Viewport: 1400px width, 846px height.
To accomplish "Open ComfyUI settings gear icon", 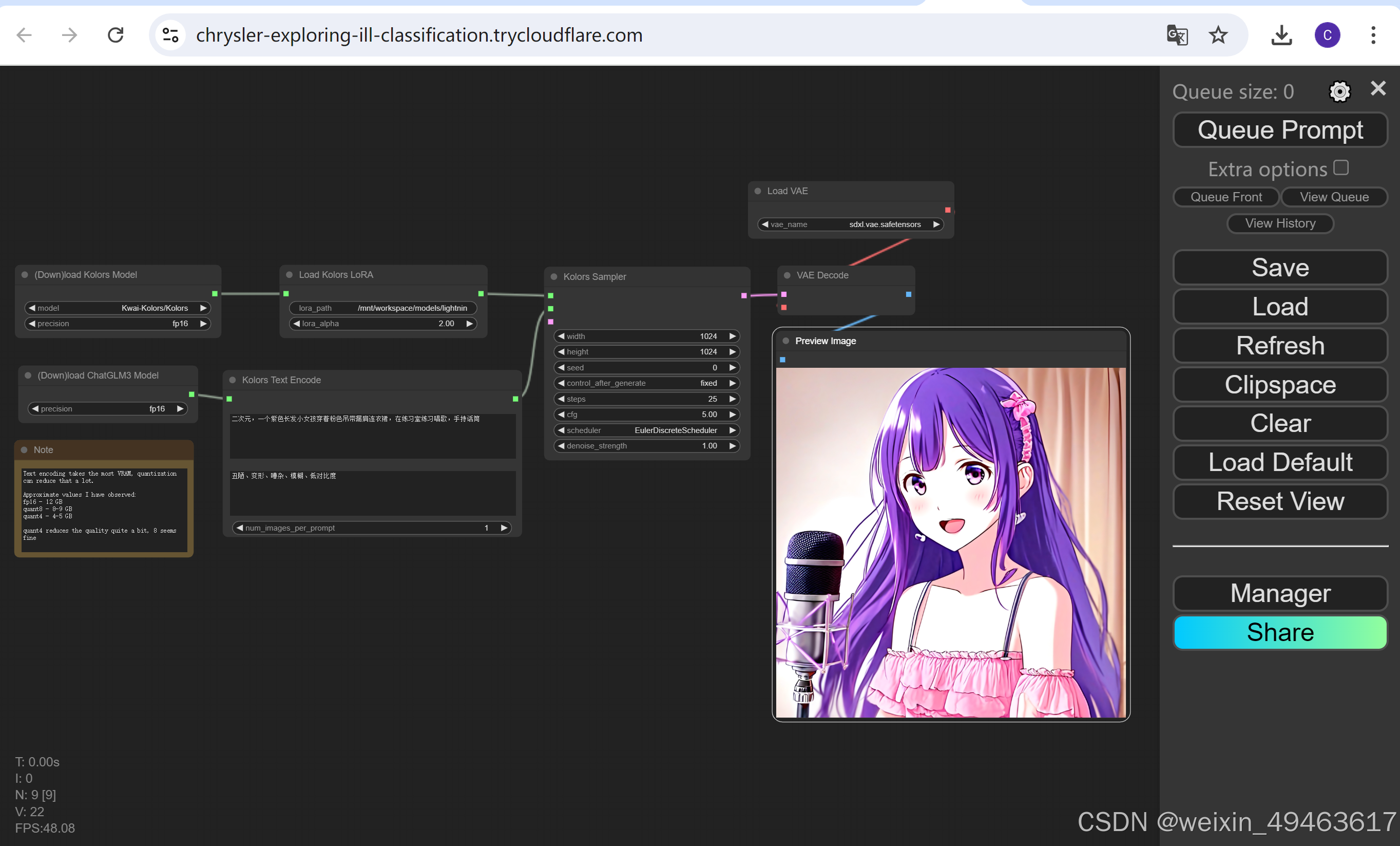I will (1339, 91).
